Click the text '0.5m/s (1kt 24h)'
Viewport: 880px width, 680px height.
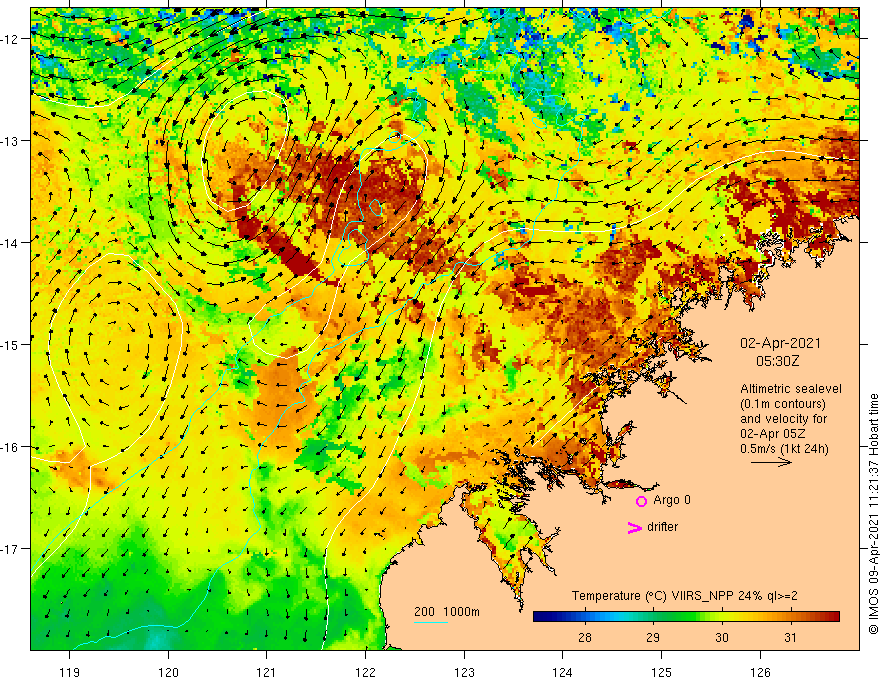(x=784, y=449)
